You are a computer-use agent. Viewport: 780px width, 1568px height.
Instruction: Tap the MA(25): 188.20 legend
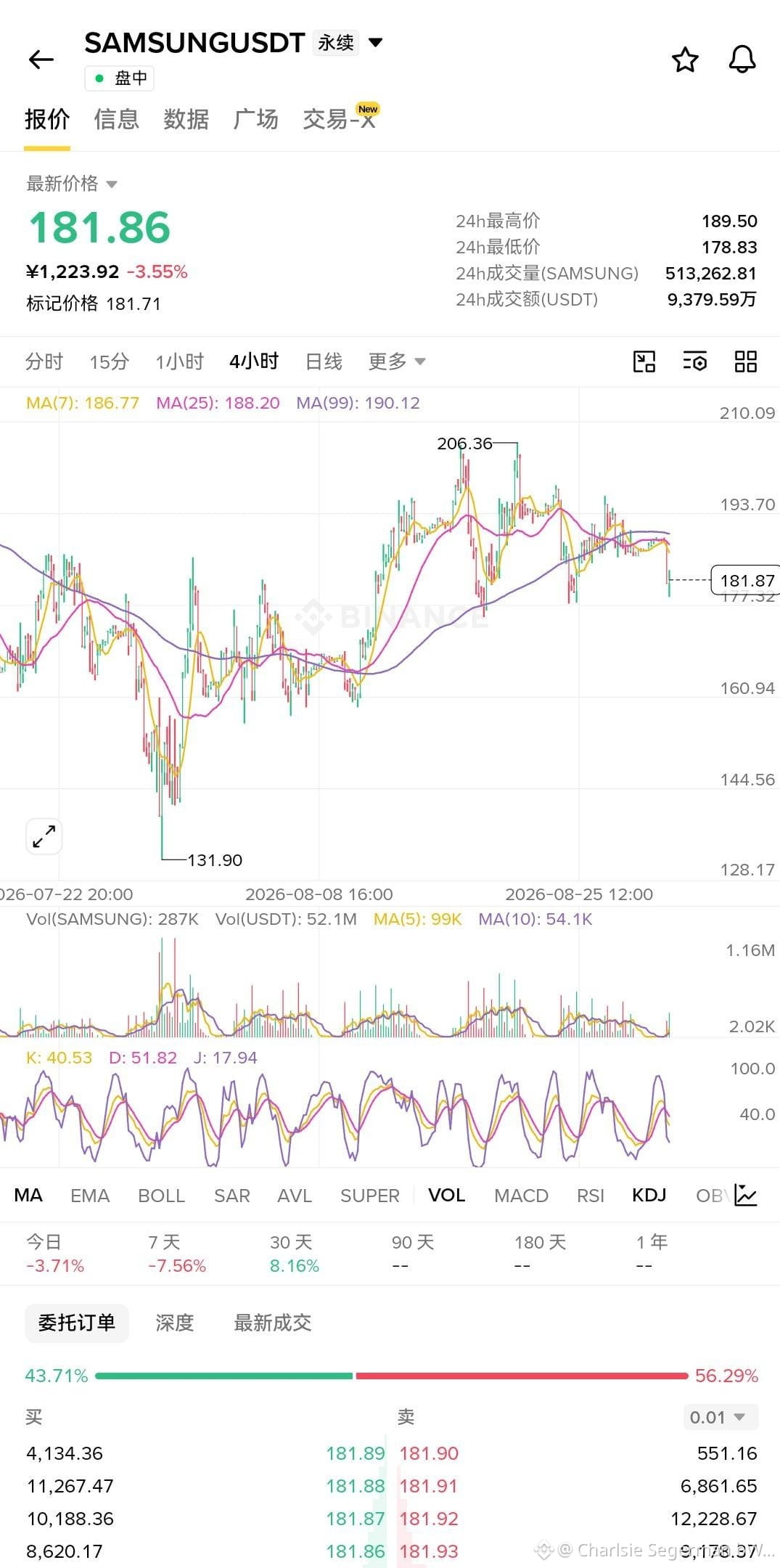pyautogui.click(x=218, y=403)
